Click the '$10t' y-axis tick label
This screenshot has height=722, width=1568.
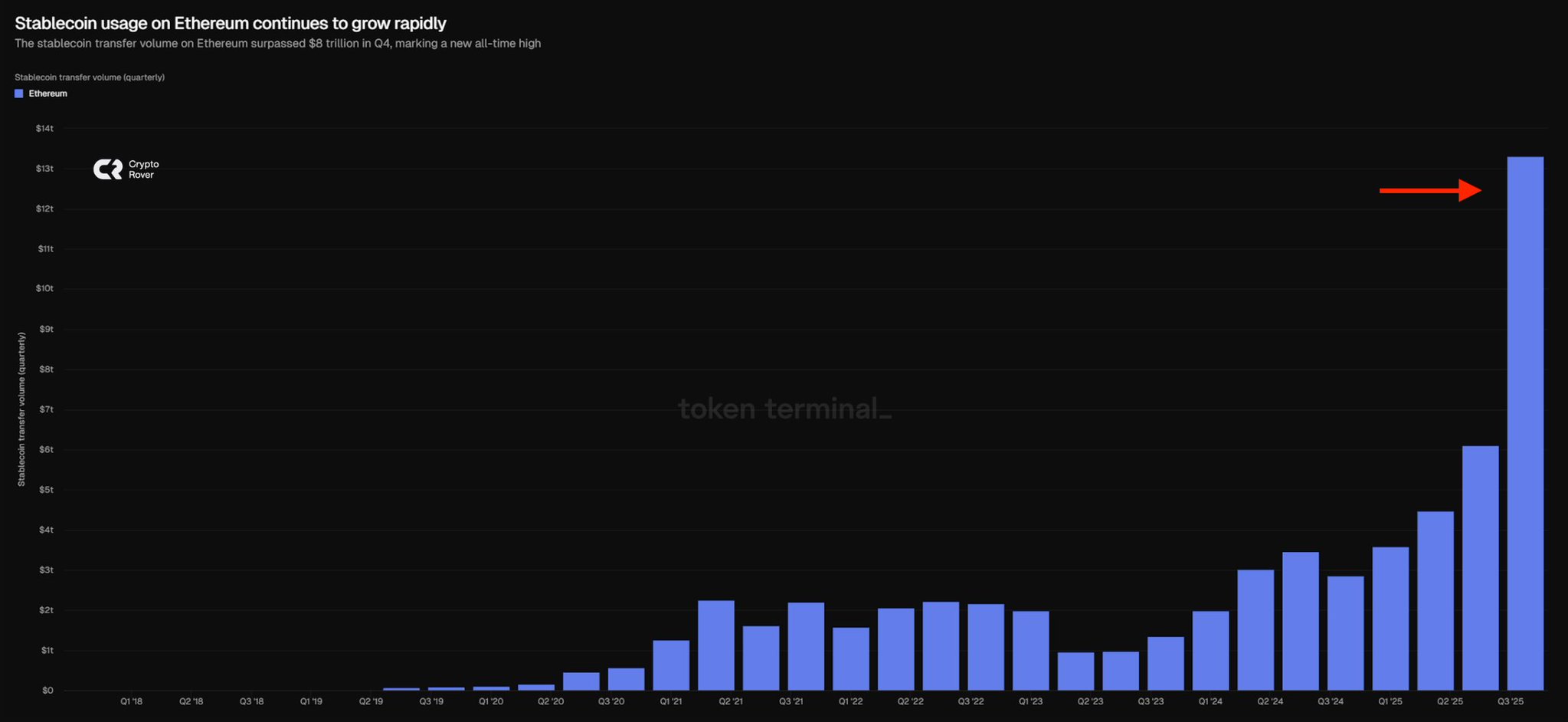point(44,289)
